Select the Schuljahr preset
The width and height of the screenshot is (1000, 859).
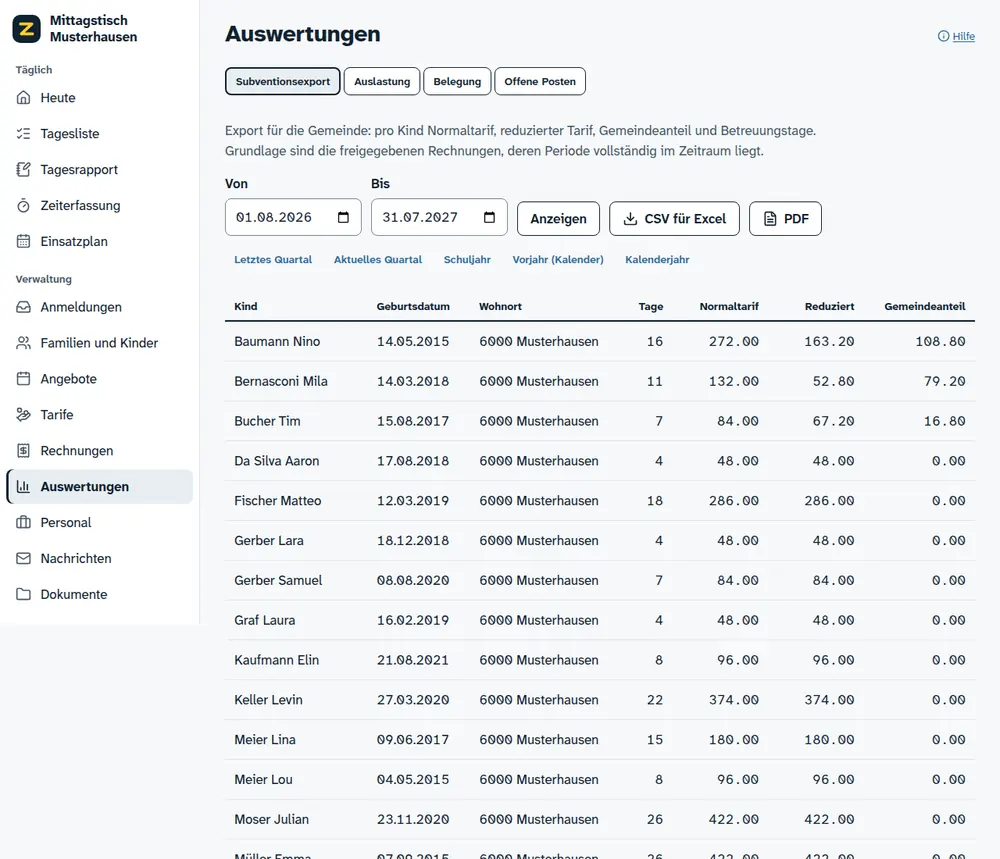[467, 260]
